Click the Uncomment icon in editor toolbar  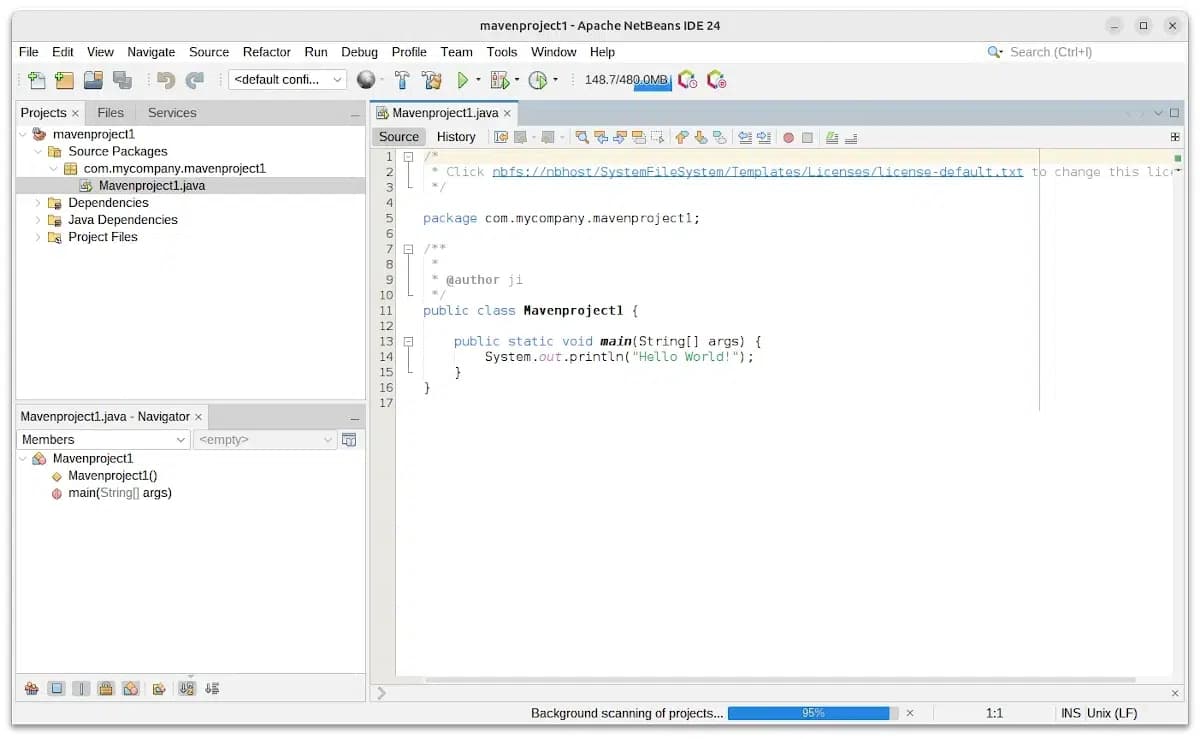point(851,137)
